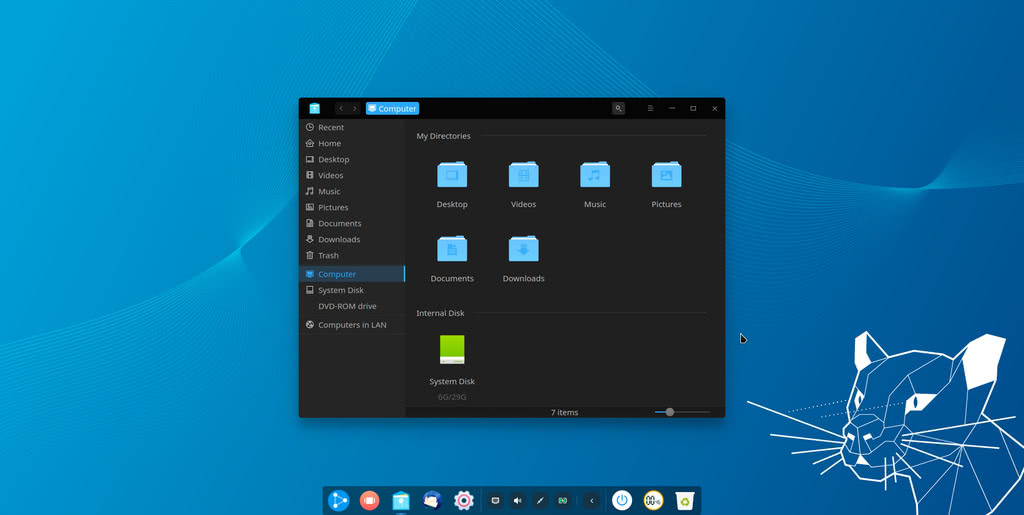The width and height of the screenshot is (1024, 515).
Task: Click the File Manager dock icon
Action: click(401, 501)
